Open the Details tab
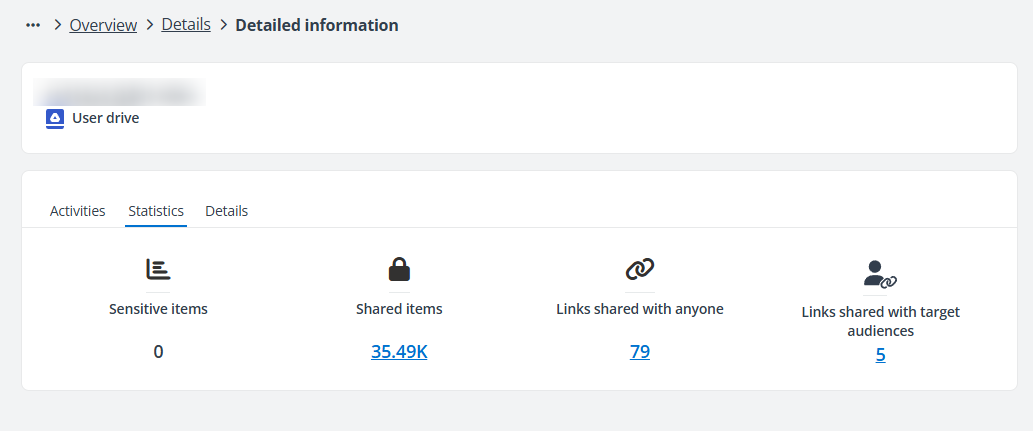This screenshot has height=431, width=1033. point(227,211)
